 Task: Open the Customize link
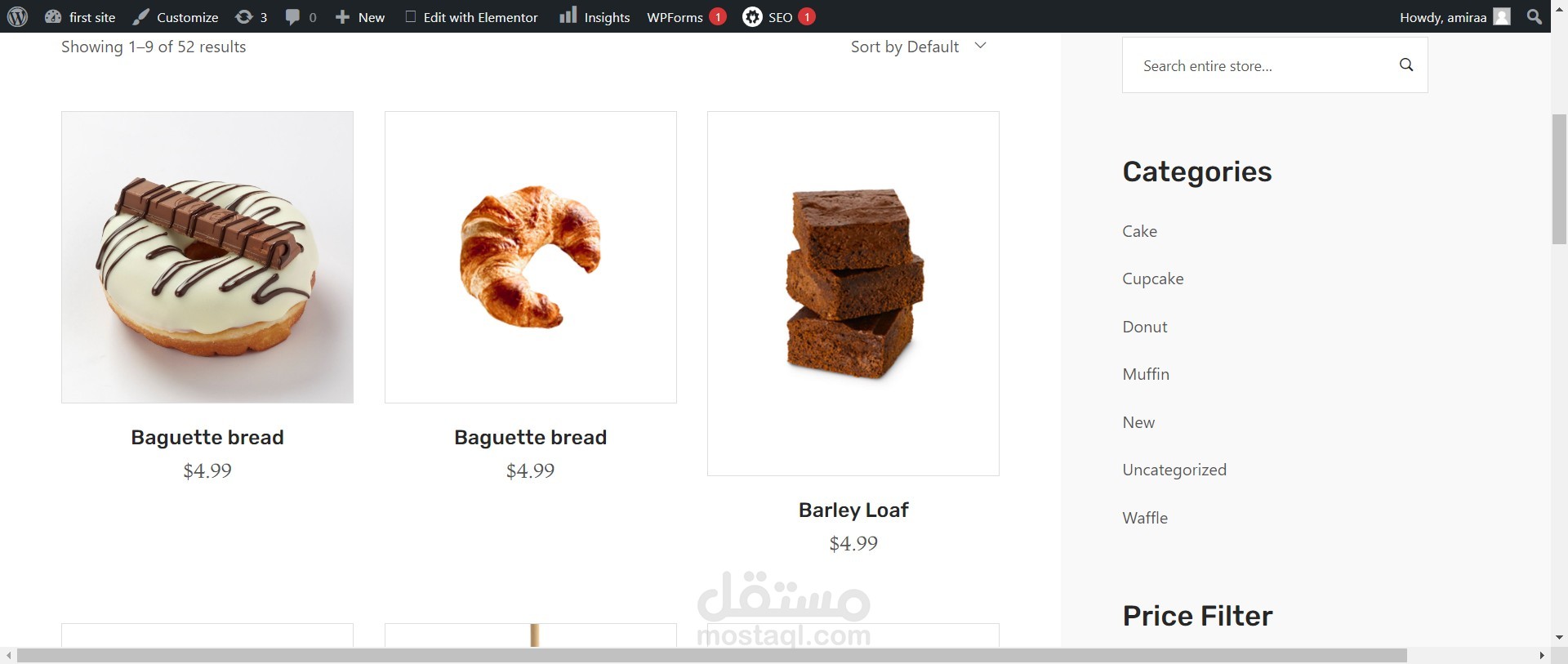tap(176, 17)
